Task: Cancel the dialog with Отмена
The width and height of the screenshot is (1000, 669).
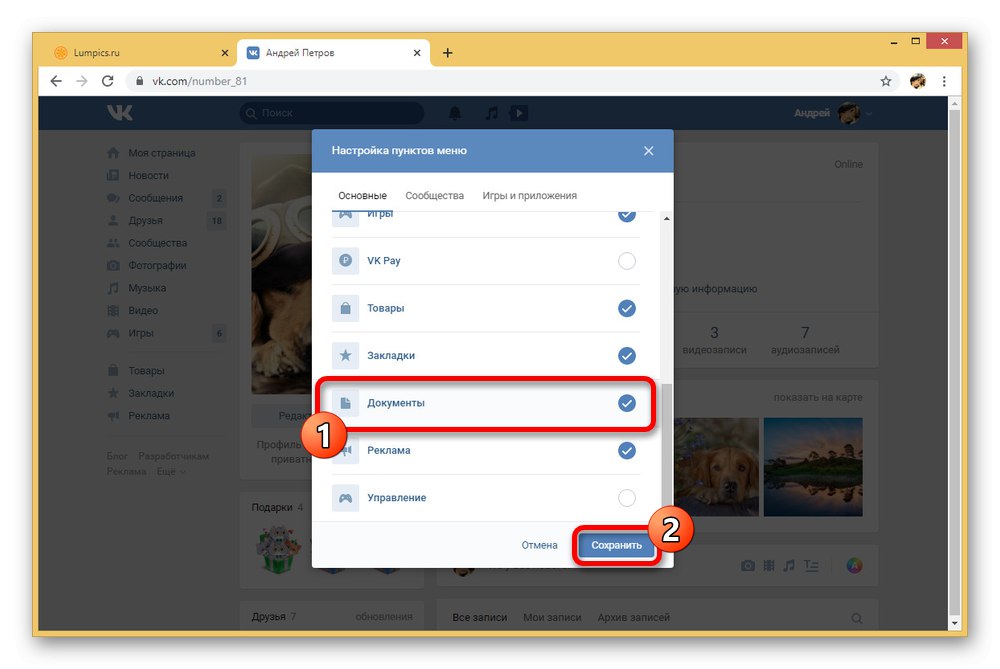Action: coord(540,545)
